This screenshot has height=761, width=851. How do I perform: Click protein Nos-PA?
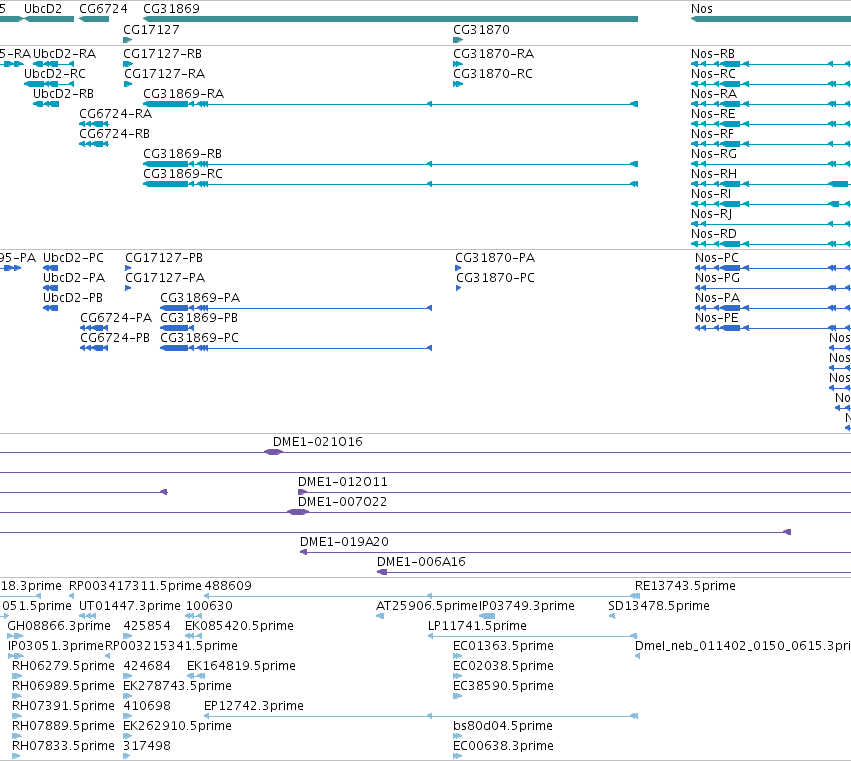coord(717,298)
